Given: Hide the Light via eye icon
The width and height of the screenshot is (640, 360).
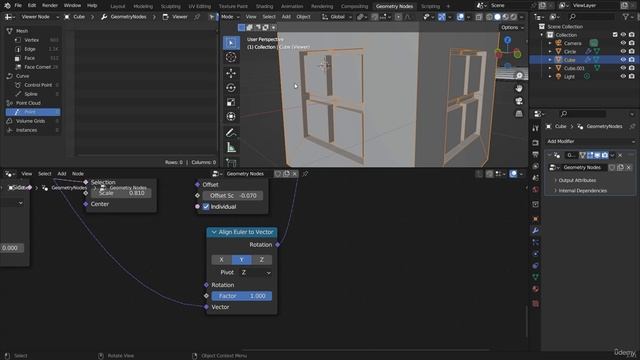Looking at the screenshot, I should click(x=623, y=77).
